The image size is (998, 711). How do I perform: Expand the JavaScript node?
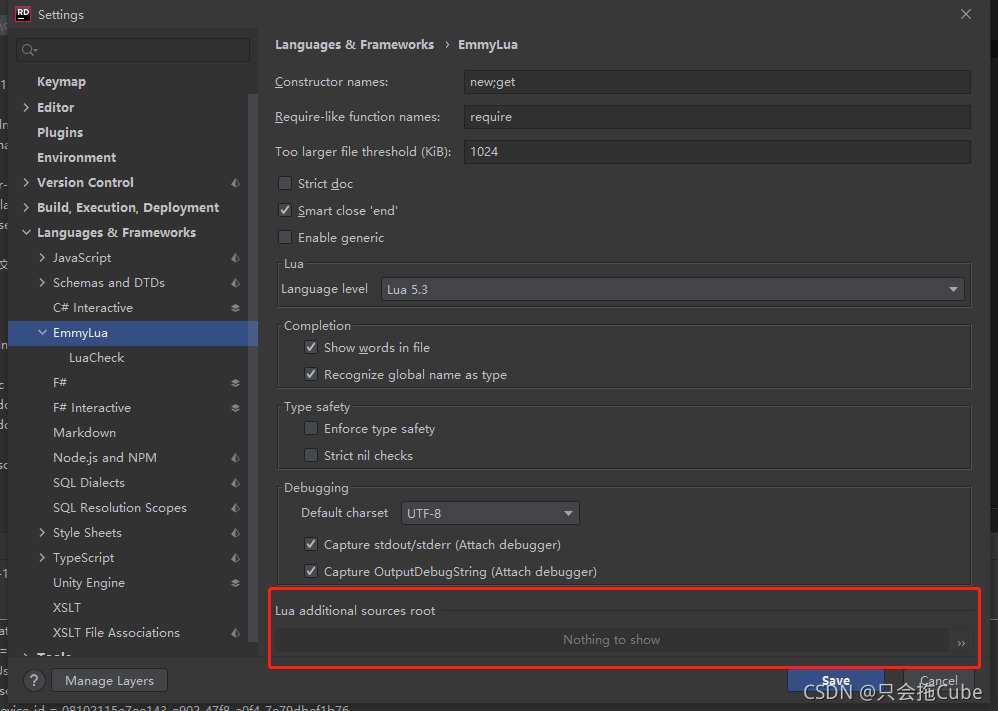click(42, 258)
